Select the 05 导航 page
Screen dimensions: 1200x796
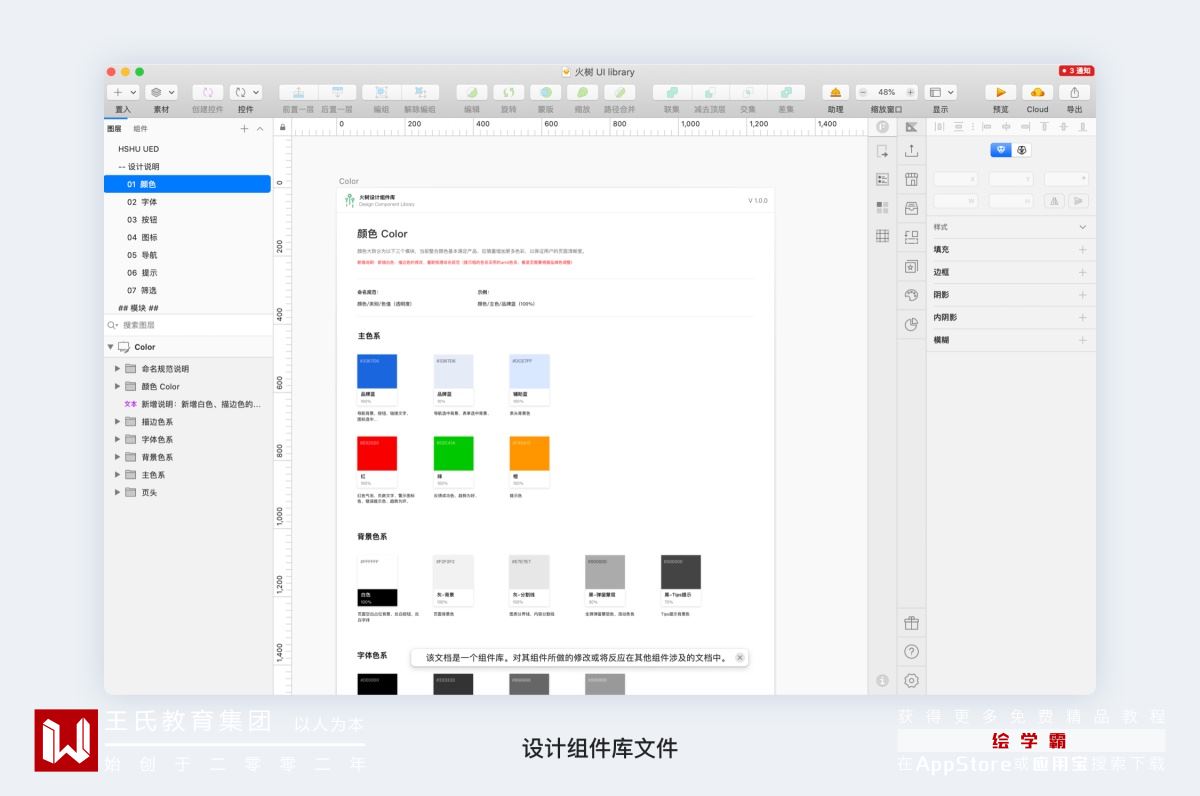point(187,255)
